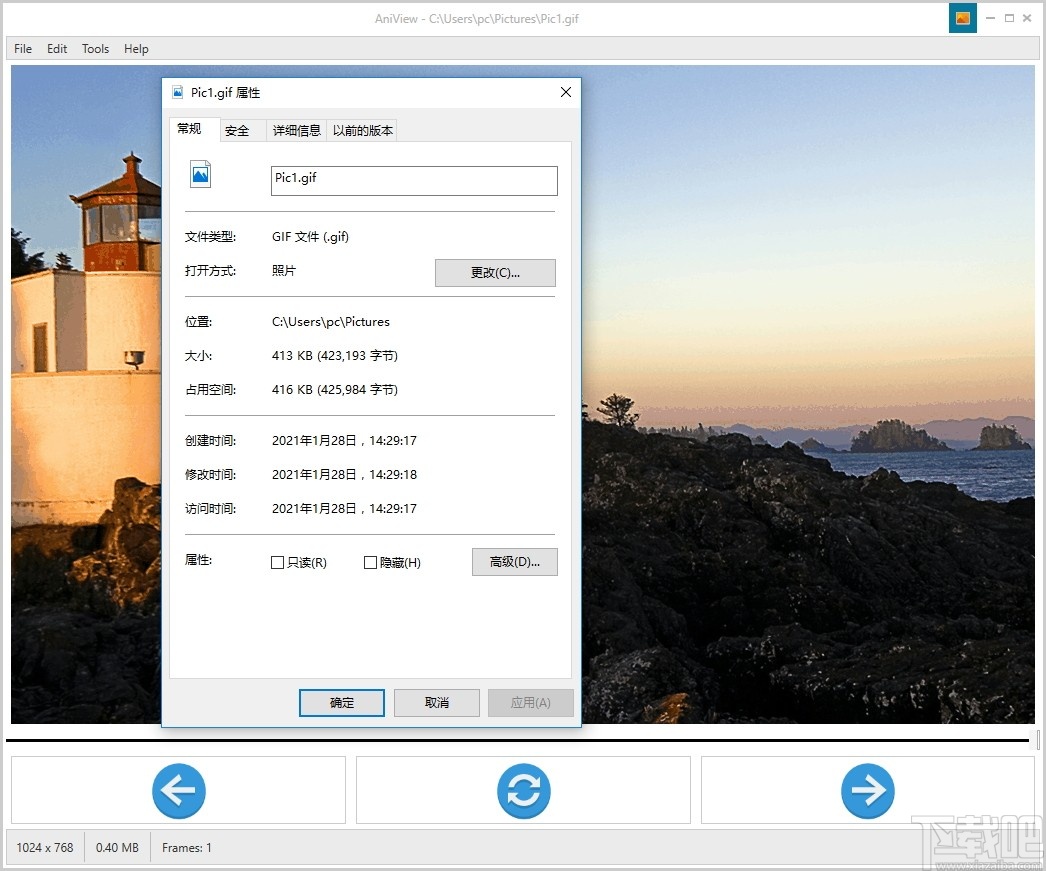The height and width of the screenshot is (871, 1046).
Task: Close the AniView window
Action: pyautogui.click(x=1027, y=19)
